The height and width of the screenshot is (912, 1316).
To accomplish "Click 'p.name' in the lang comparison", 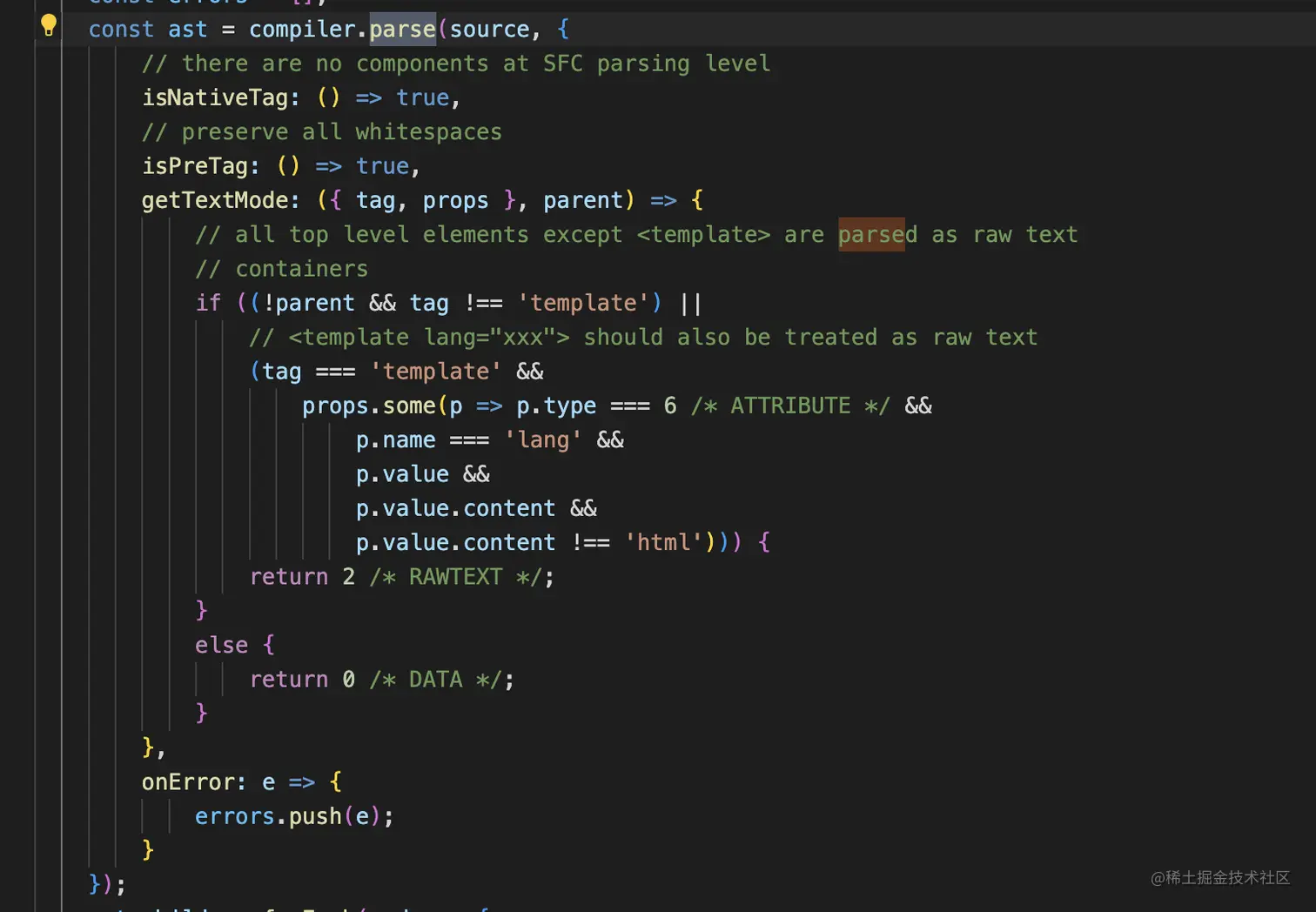I will tap(396, 440).
